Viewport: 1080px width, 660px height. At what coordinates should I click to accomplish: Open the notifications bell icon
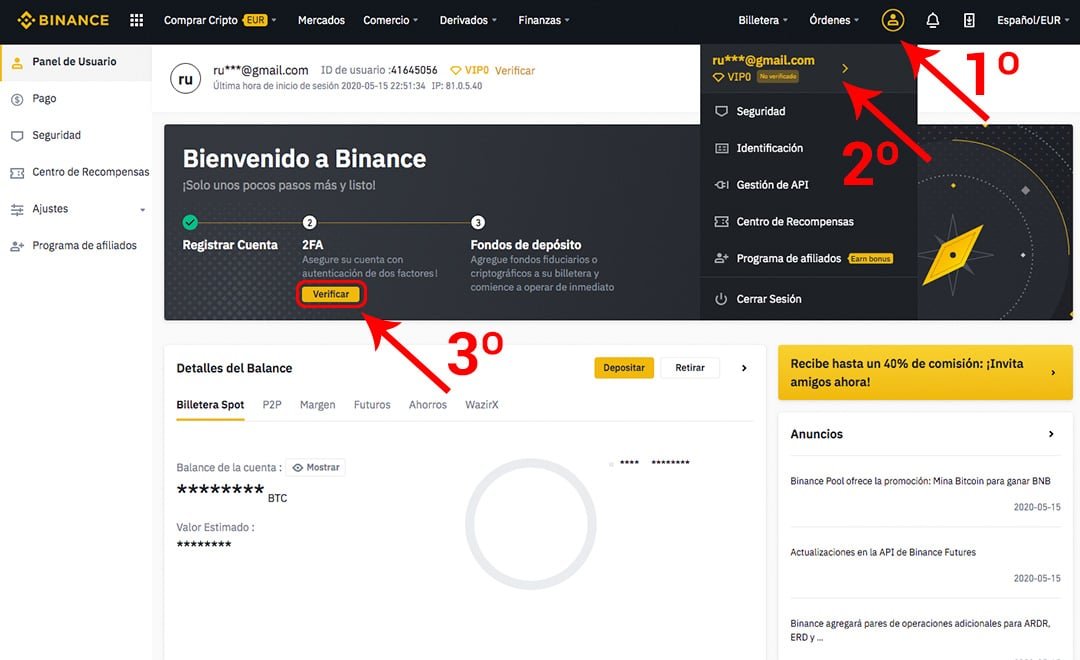tap(933, 20)
